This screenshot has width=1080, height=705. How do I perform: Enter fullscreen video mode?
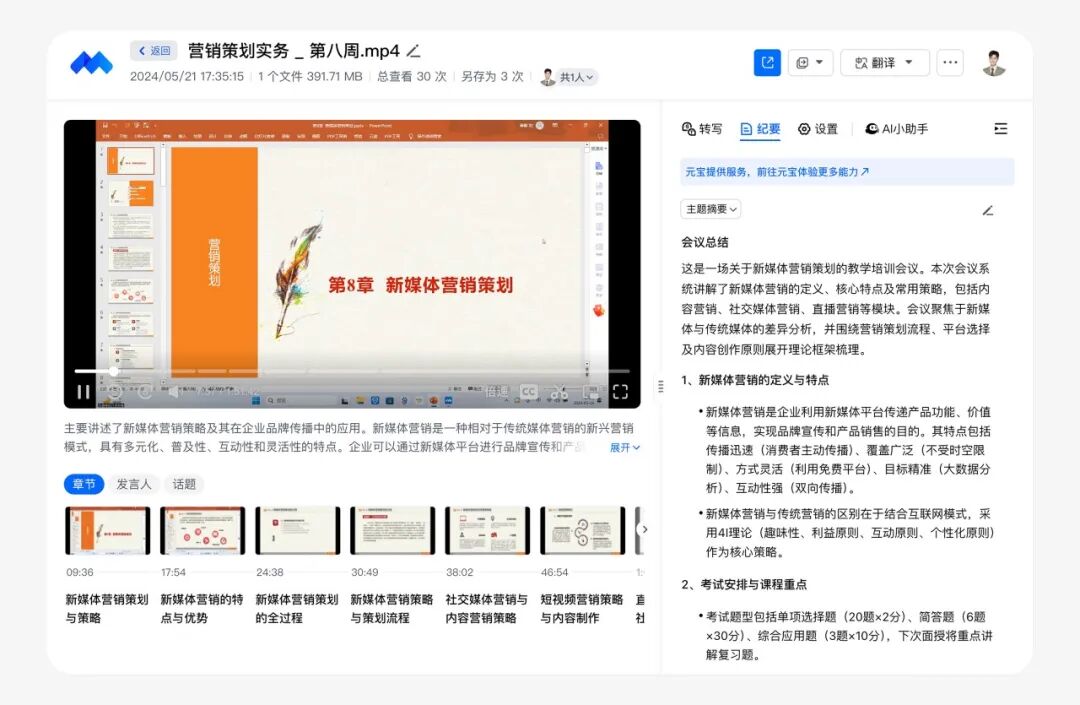(x=620, y=392)
